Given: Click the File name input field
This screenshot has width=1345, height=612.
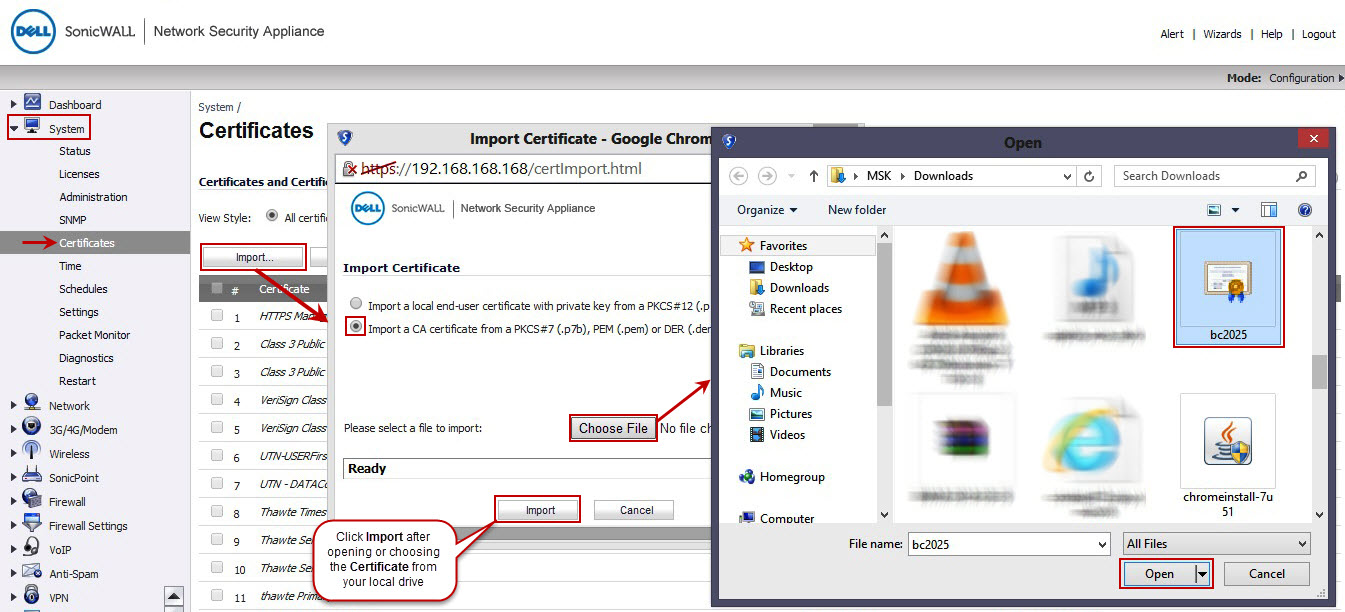Looking at the screenshot, I should (1008, 544).
